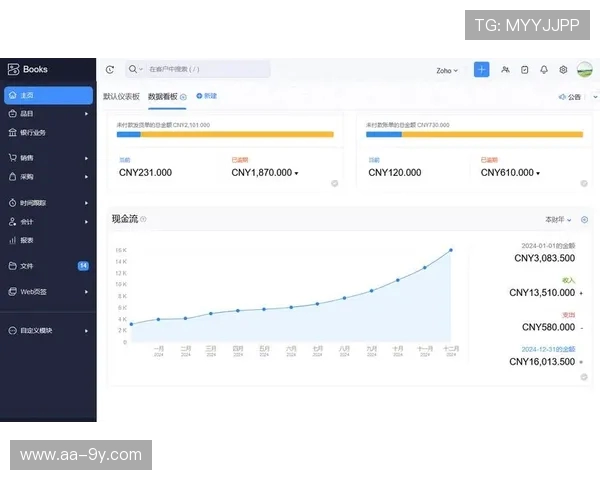Click the 一月 data point on chart
The height and width of the screenshot is (480, 600).
tap(158, 319)
